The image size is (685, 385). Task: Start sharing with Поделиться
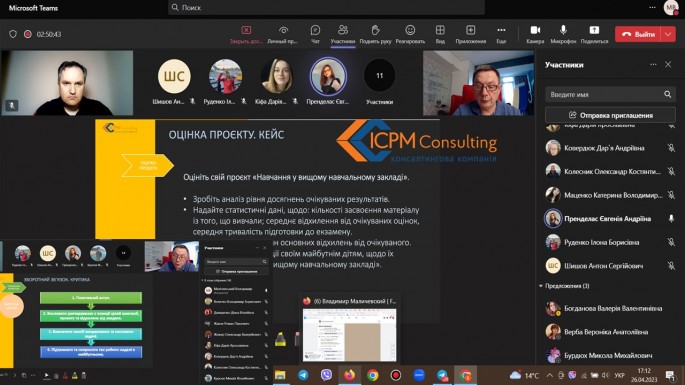[594, 34]
